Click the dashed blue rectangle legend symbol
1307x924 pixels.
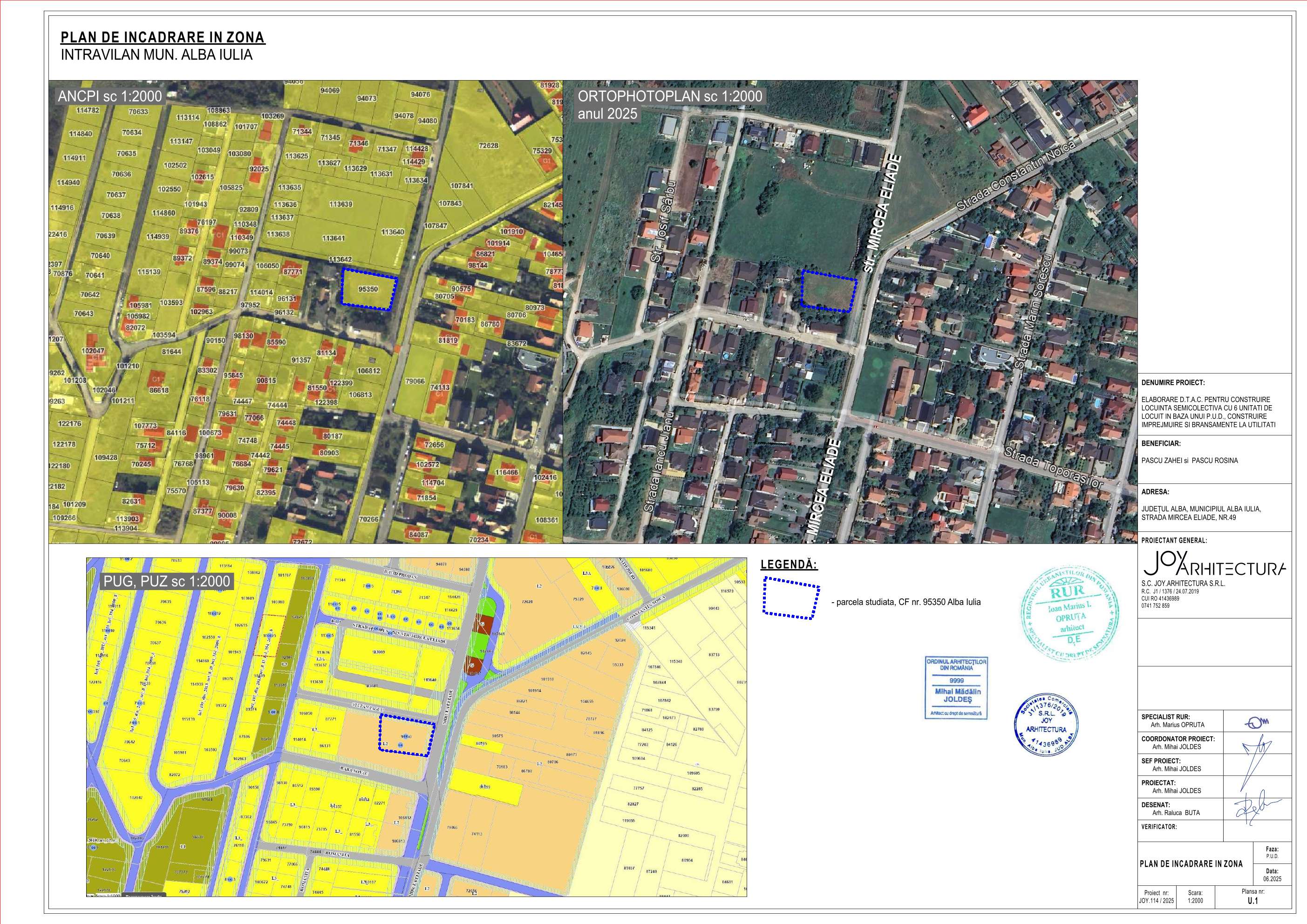tap(791, 598)
